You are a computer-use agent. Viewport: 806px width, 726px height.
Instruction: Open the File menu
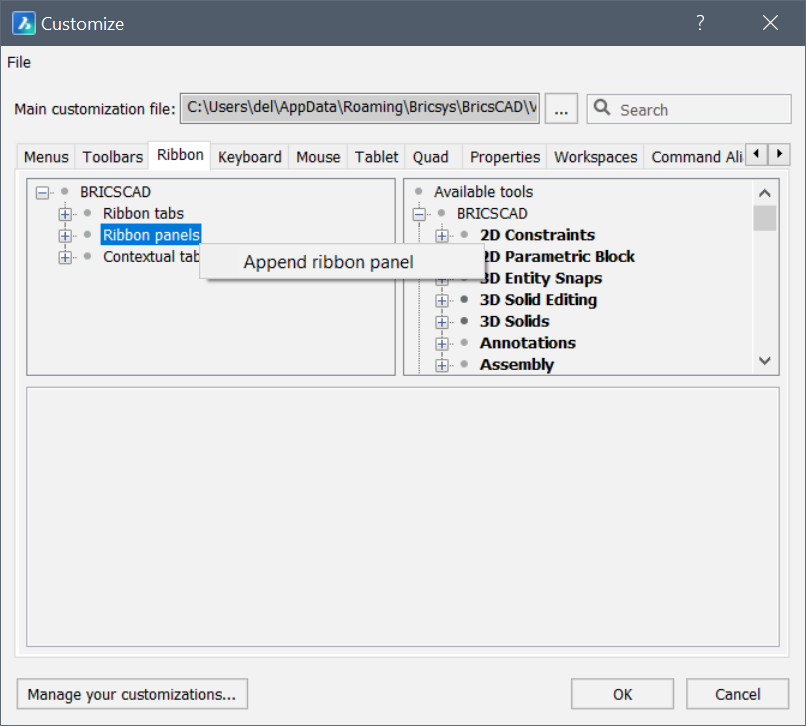pyautogui.click(x=19, y=62)
